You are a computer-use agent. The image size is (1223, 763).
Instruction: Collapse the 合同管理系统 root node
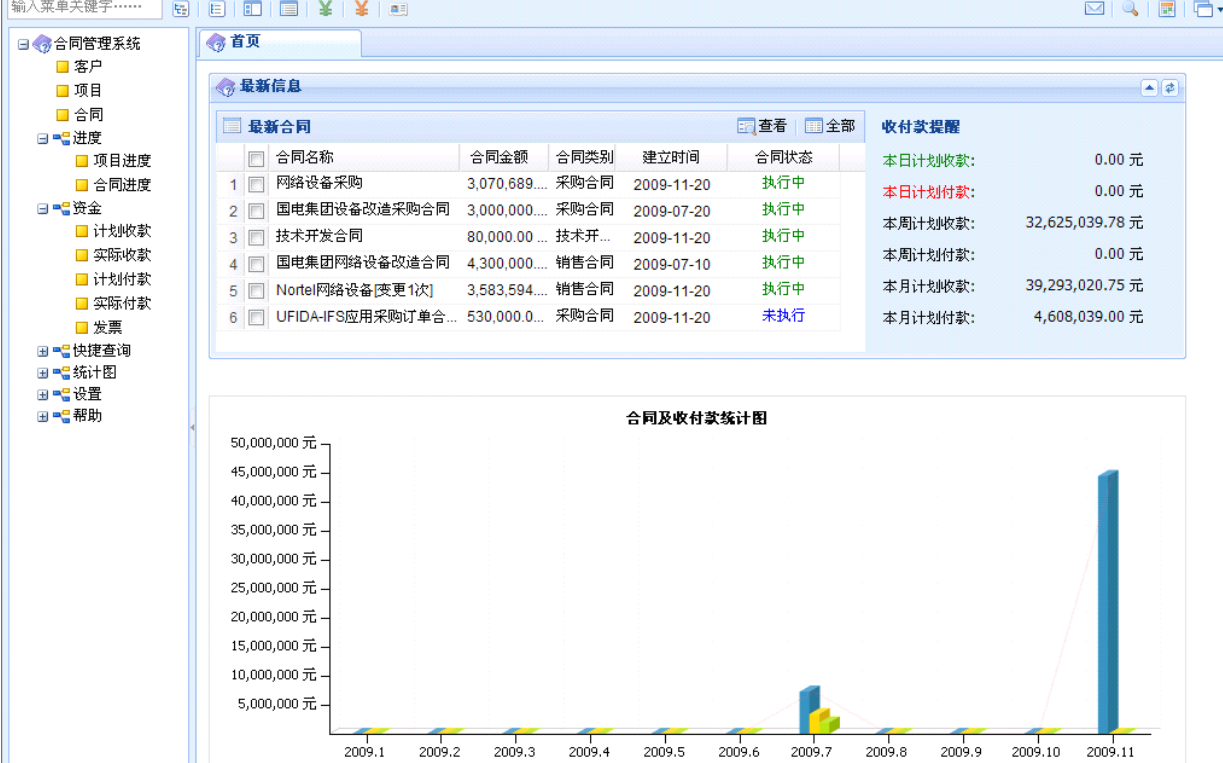pyautogui.click(x=23, y=44)
